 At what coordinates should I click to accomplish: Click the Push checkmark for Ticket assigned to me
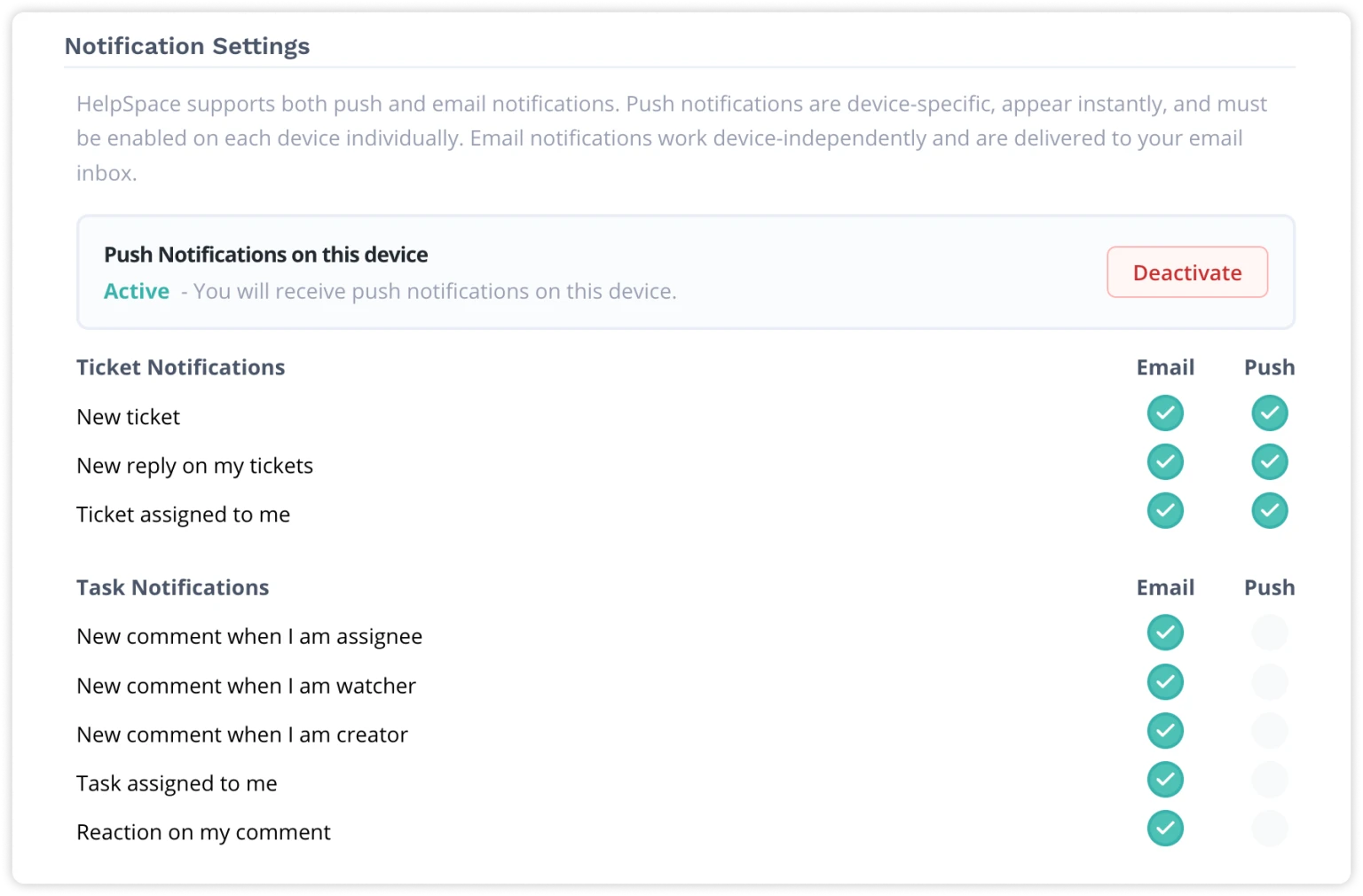(x=1269, y=510)
